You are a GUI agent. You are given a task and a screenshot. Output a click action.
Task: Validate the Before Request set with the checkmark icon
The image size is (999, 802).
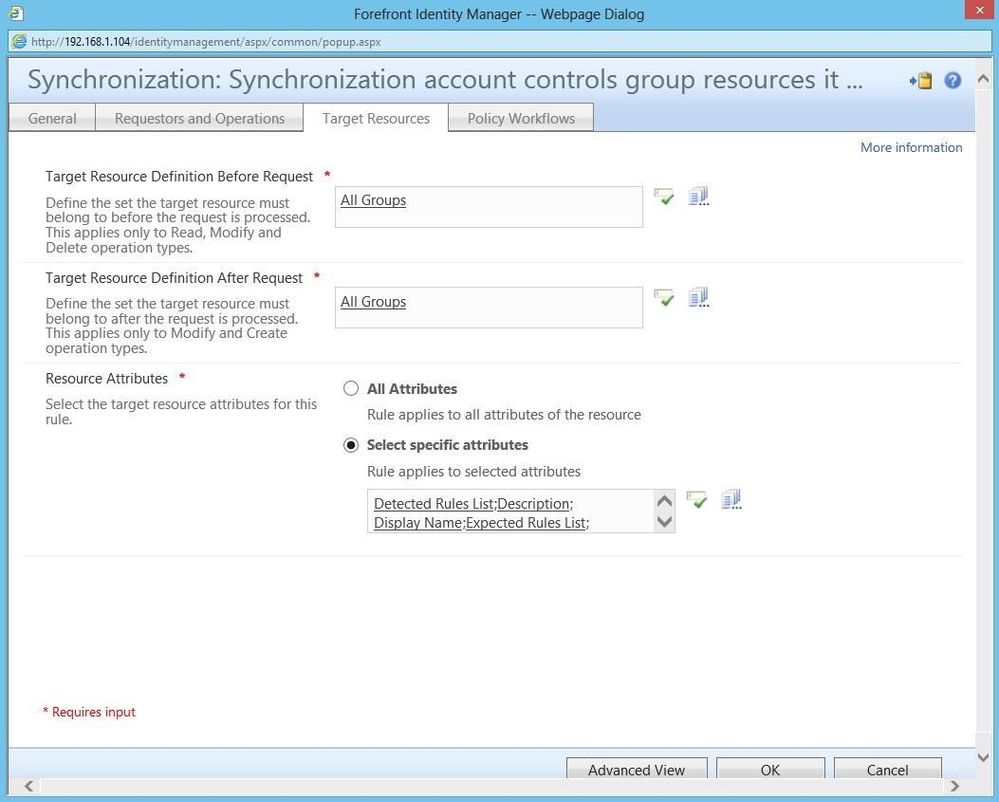coord(664,196)
